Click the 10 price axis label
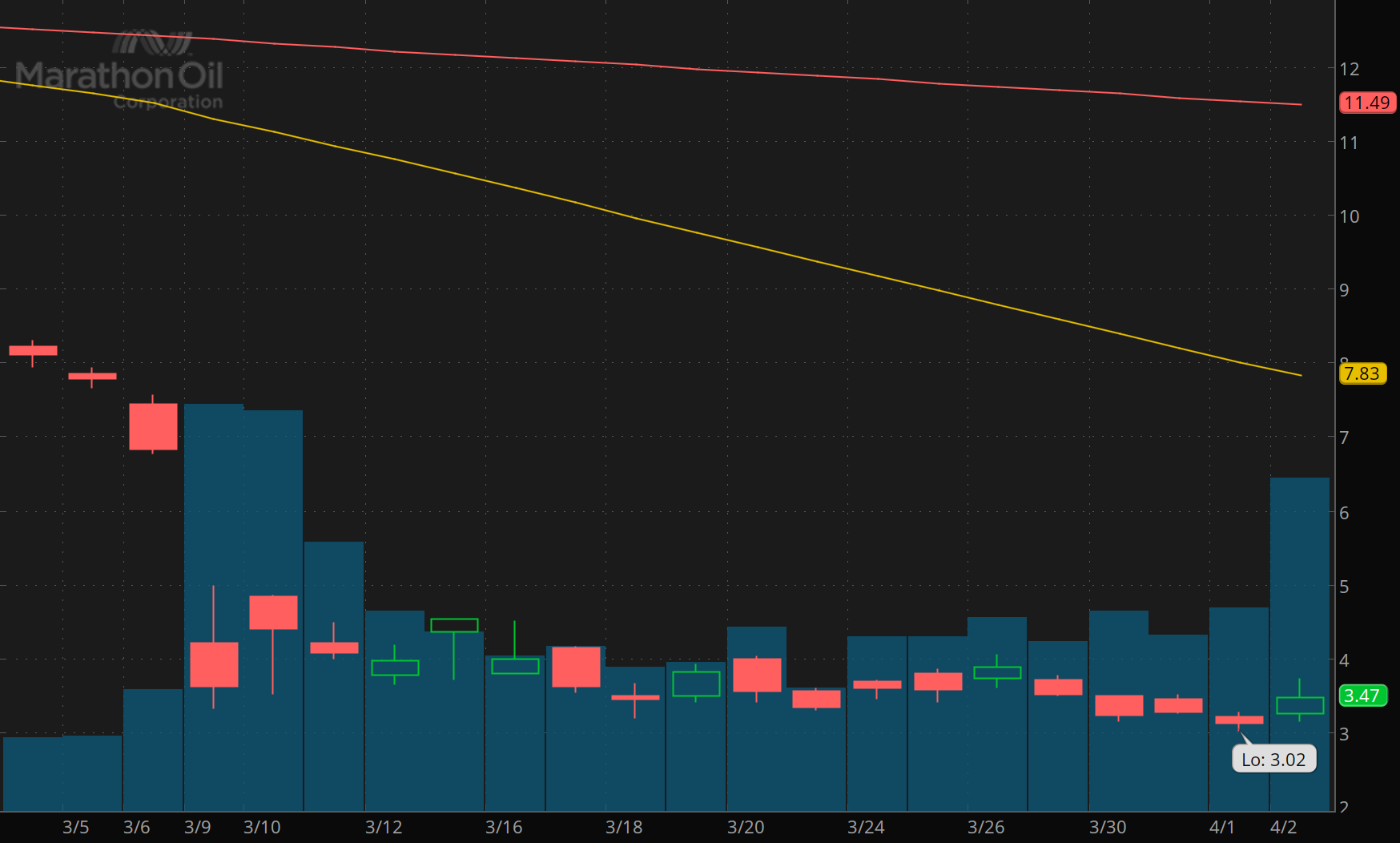The image size is (1400, 843). [x=1350, y=216]
